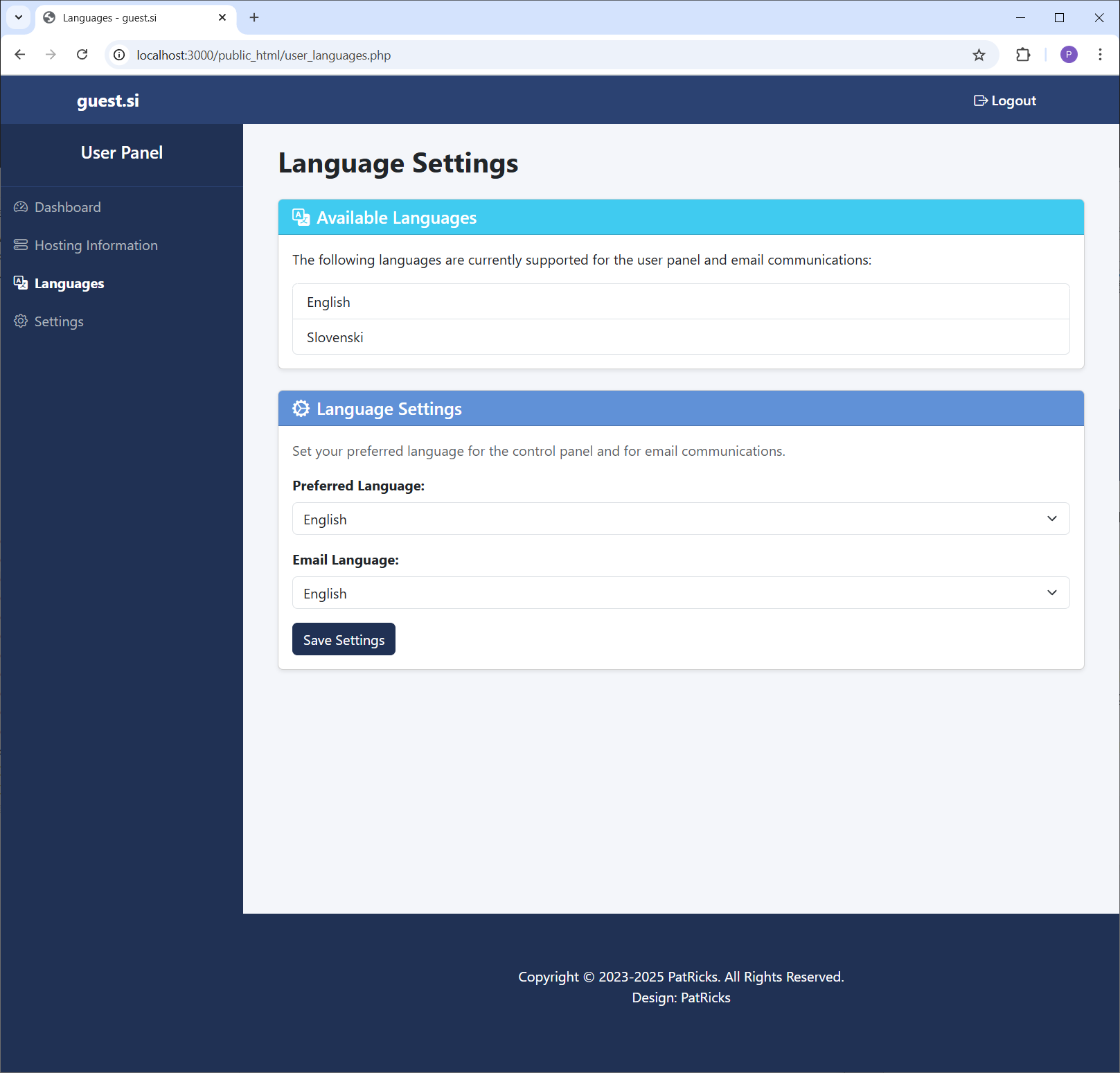The image size is (1120, 1073).
Task: Open the Email Language dropdown
Action: pyautogui.click(x=680, y=592)
